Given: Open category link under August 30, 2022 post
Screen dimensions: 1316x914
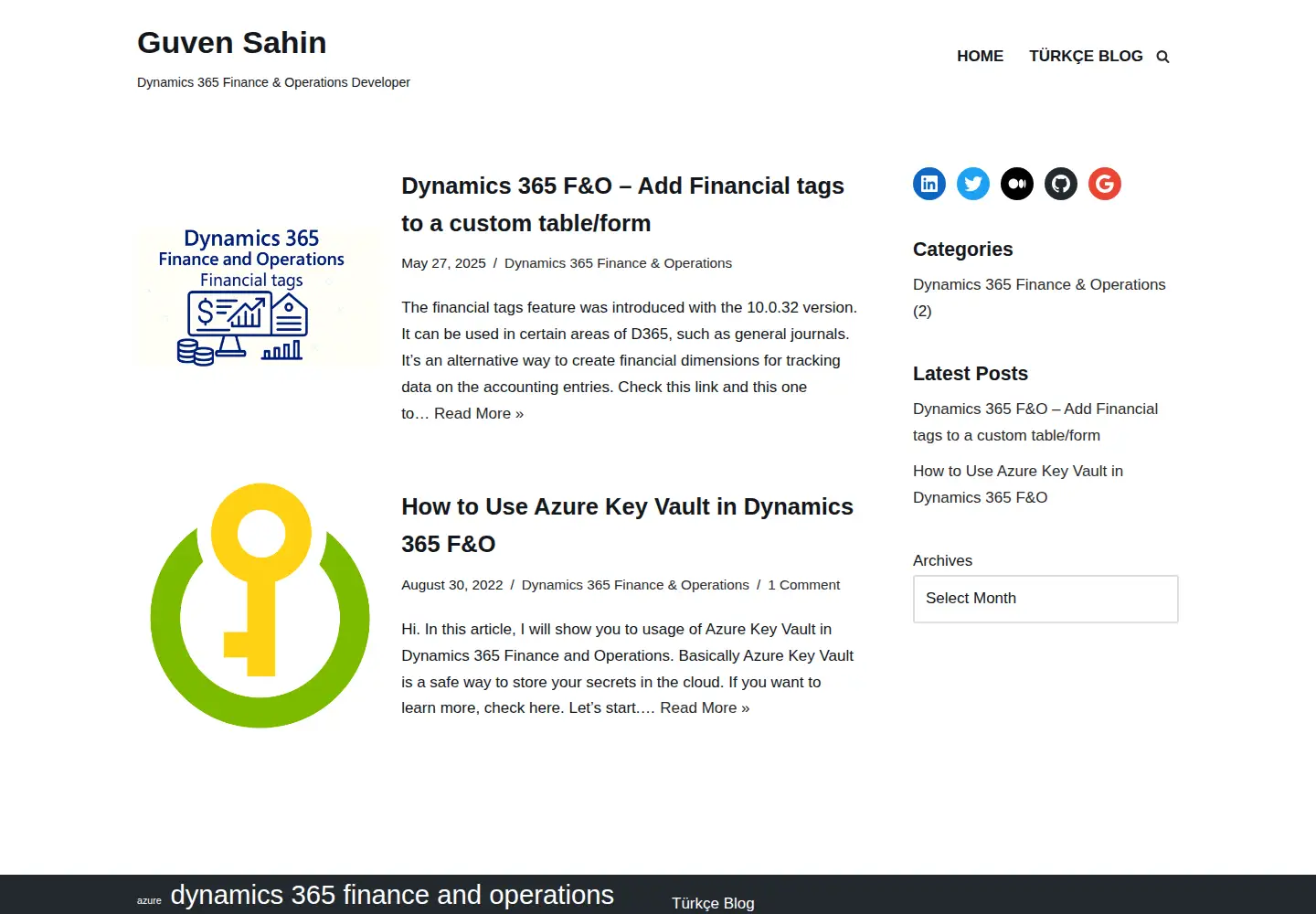Looking at the screenshot, I should (635, 585).
